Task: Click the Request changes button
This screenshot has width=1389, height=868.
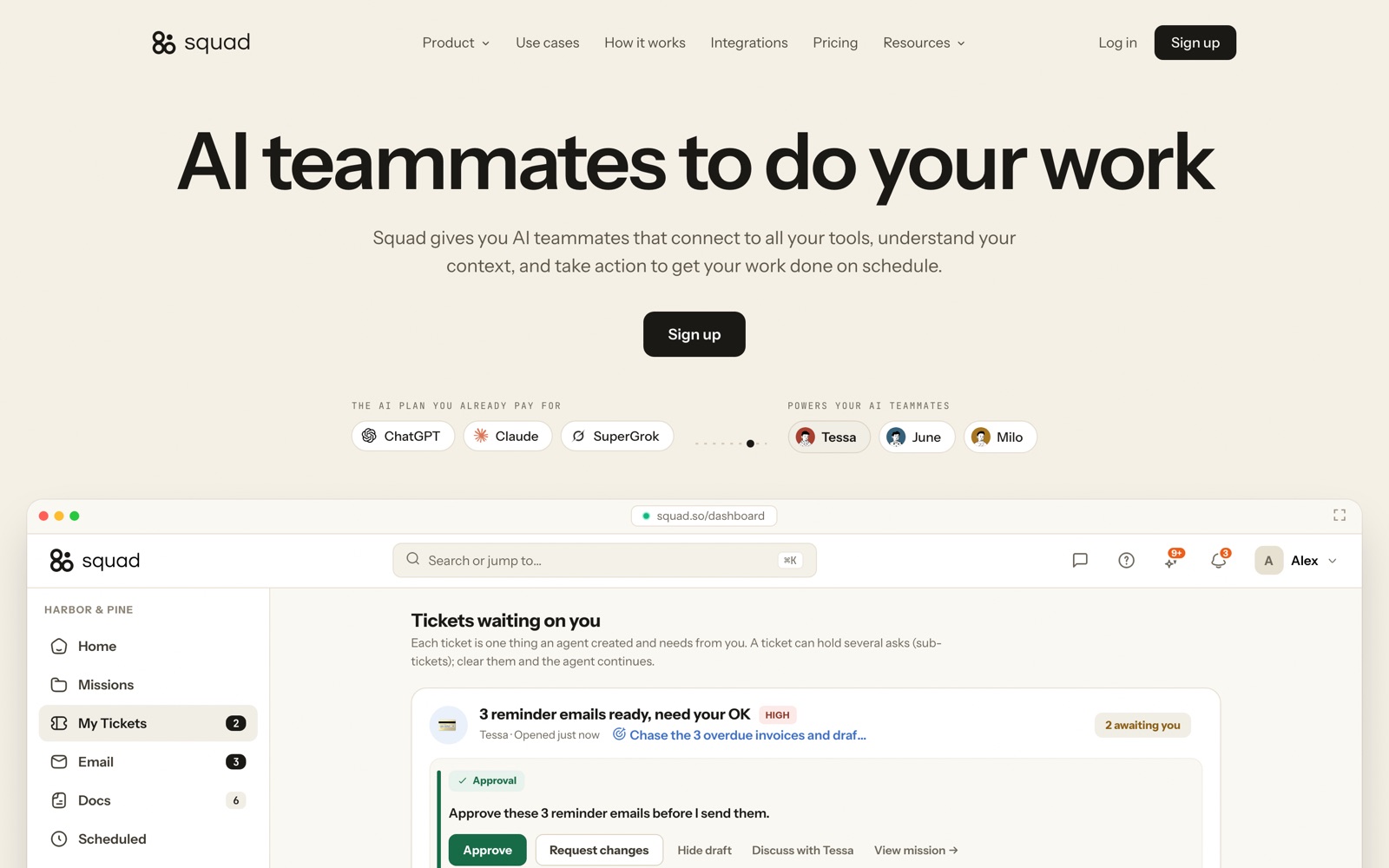Action: click(x=599, y=851)
